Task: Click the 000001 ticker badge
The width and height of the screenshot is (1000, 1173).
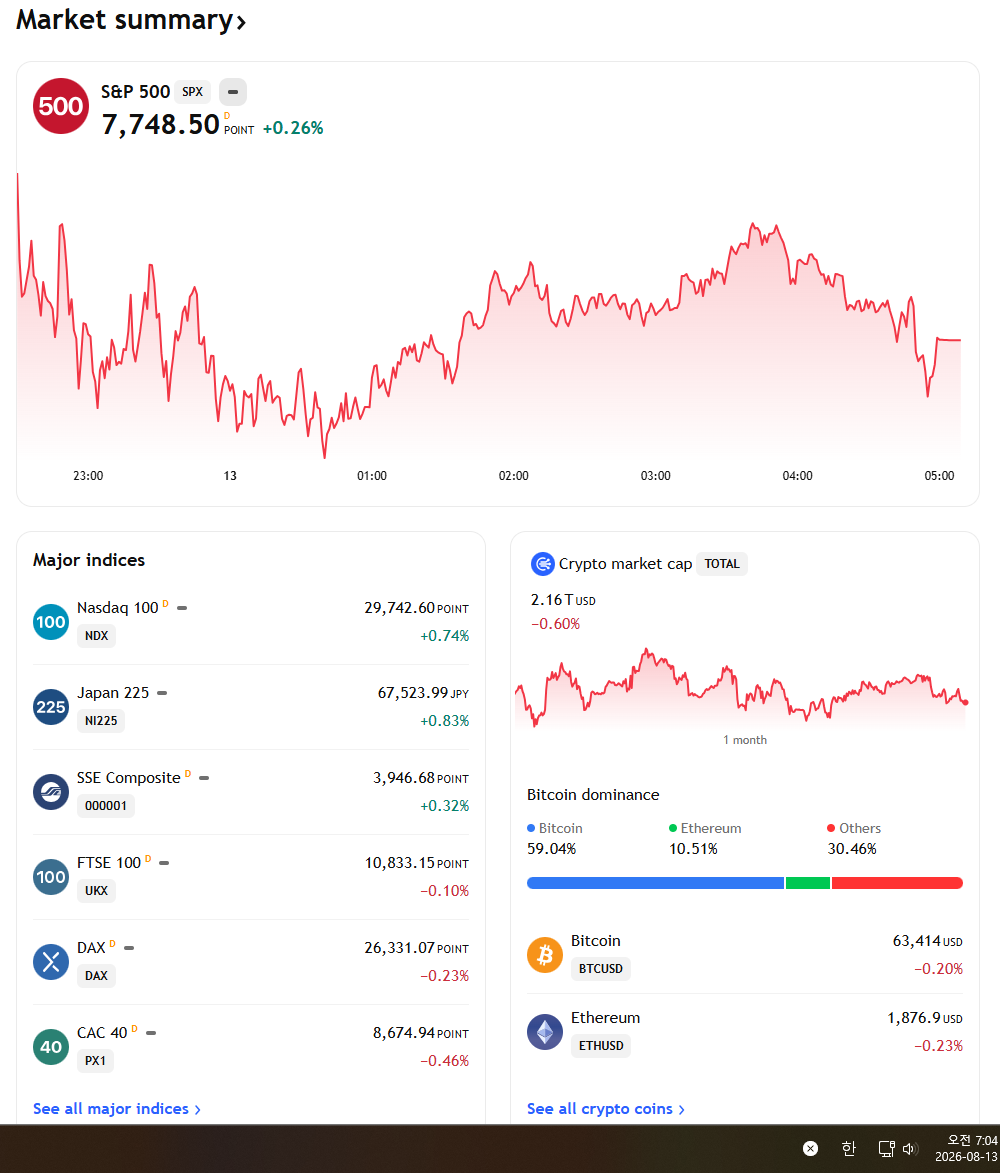Action: [105, 806]
